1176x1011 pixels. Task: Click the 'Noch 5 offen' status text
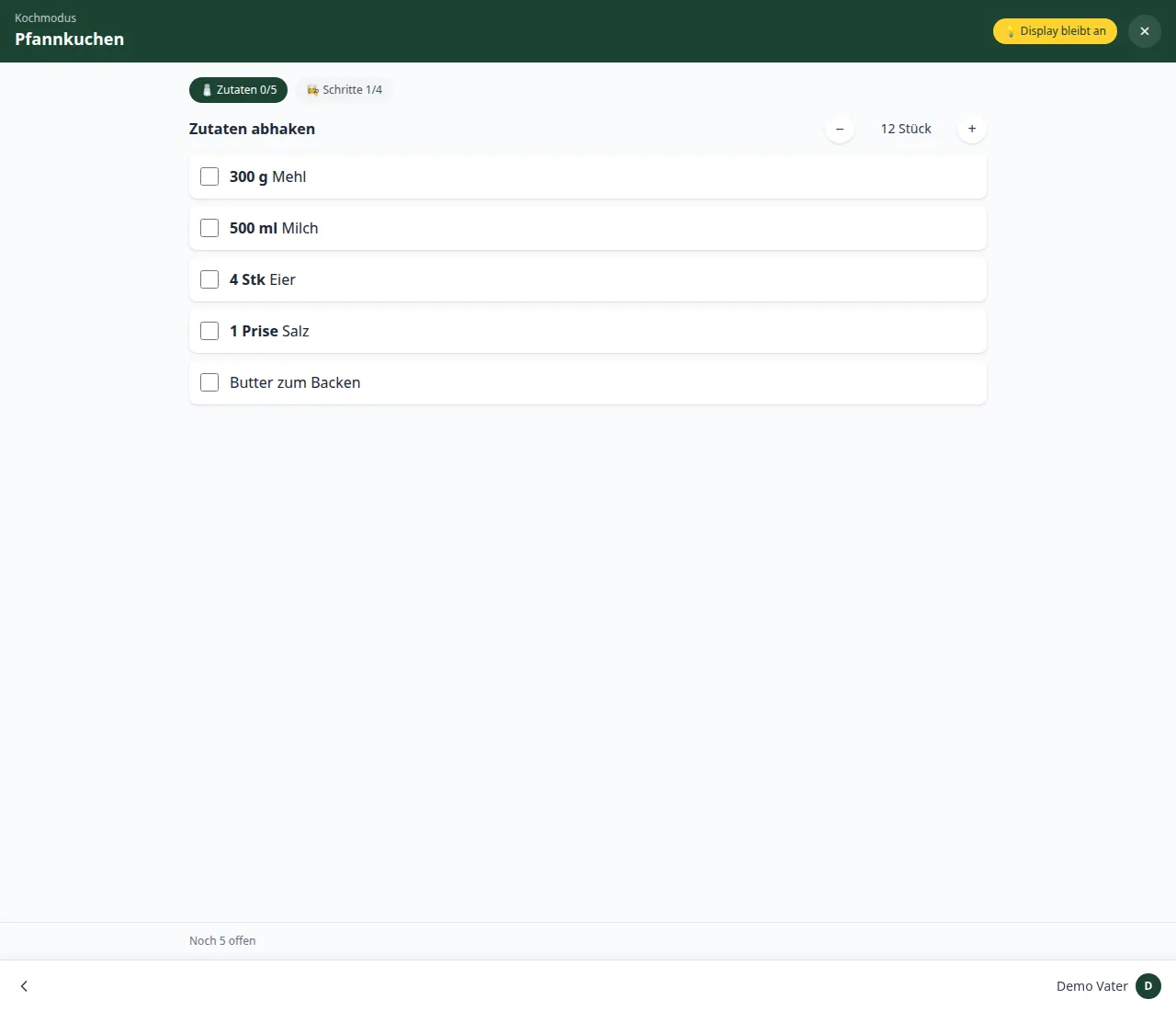222,941
